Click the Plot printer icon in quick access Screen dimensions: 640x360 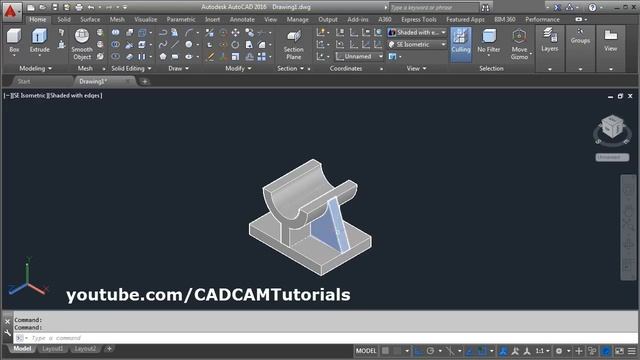click(x=79, y=7)
